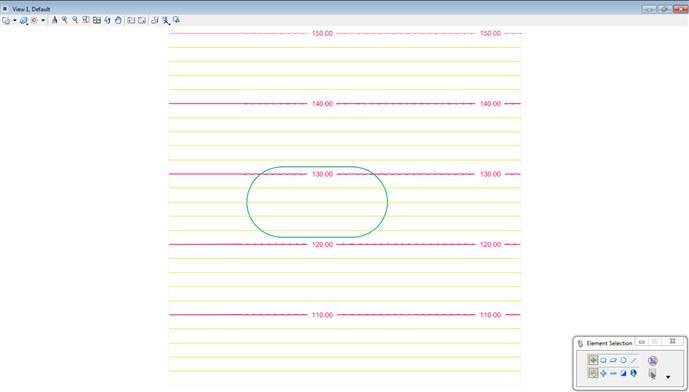The height and width of the screenshot is (392, 689).
Task: Go to View Next
Action: tap(141, 20)
